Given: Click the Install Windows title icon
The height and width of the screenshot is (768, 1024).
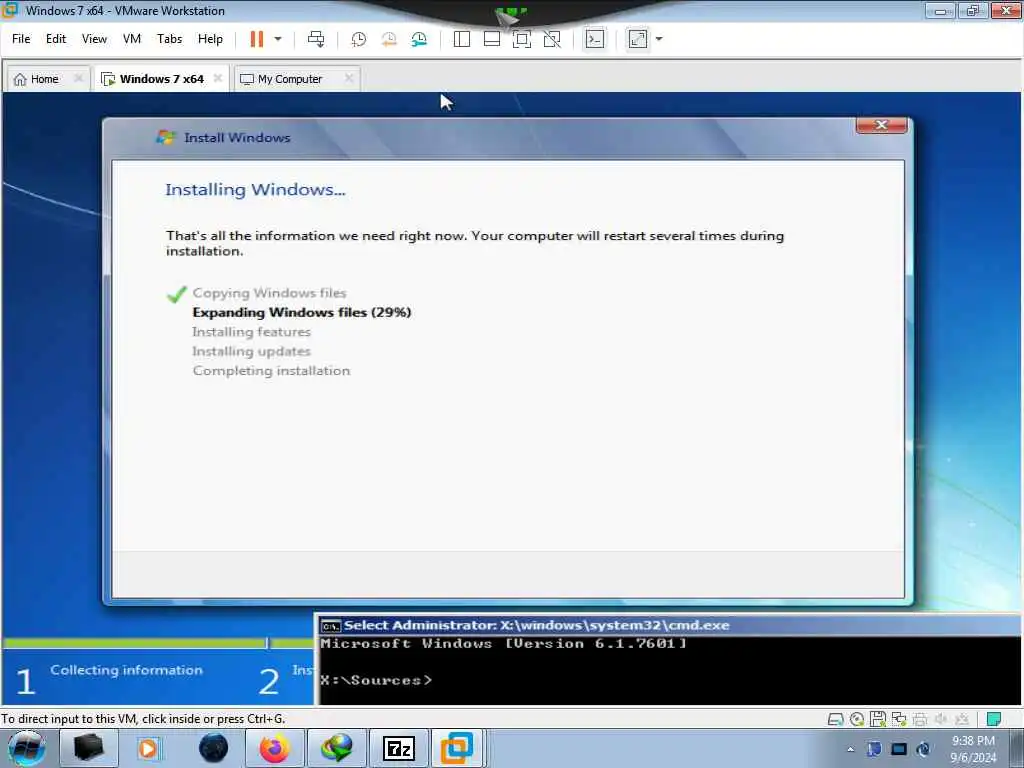Looking at the screenshot, I should [166, 137].
